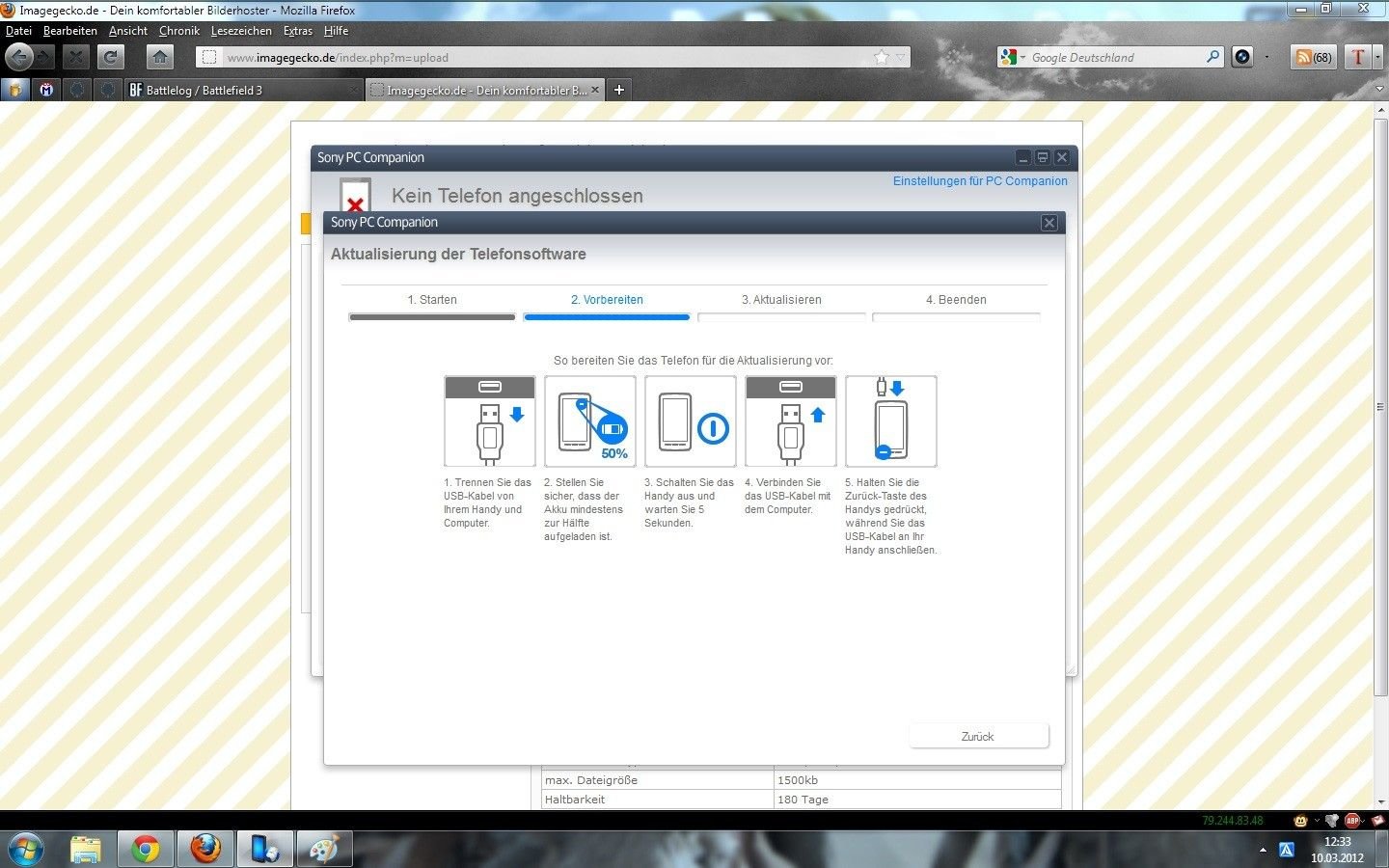The width and height of the screenshot is (1389, 868).
Task: Click the stop loading X button
Action: point(77,57)
